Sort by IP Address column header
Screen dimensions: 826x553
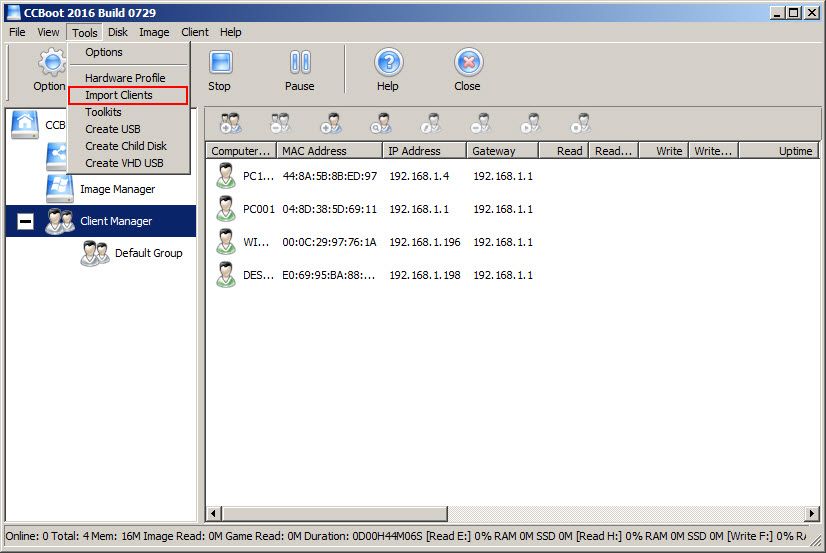pyautogui.click(x=425, y=151)
